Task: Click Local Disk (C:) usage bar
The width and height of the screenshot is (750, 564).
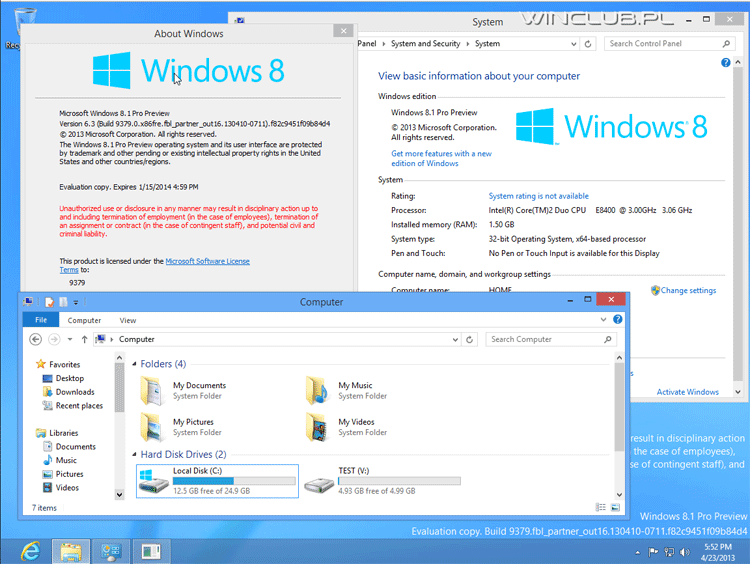Action: (x=234, y=481)
